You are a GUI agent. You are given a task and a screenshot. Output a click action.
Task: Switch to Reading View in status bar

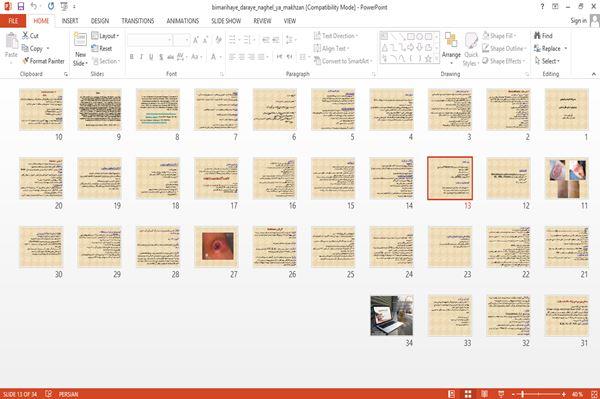point(484,394)
